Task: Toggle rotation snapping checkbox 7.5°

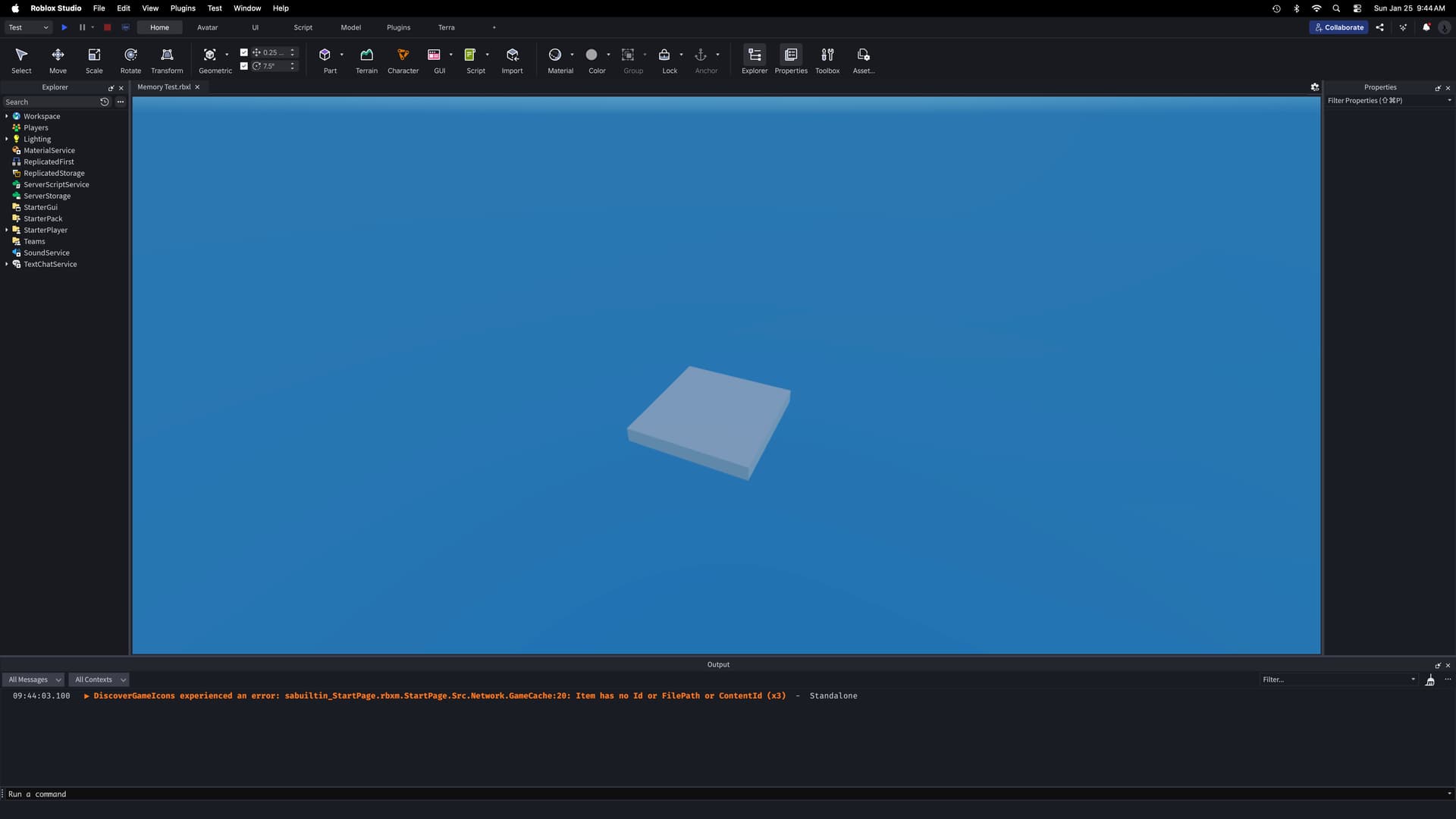Action: click(x=244, y=66)
